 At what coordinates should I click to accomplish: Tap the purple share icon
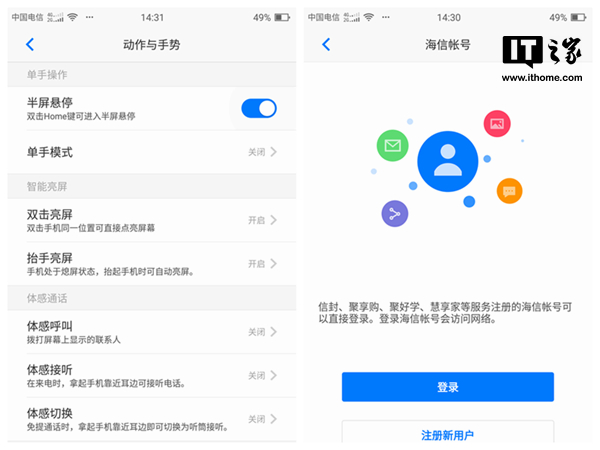(x=395, y=214)
